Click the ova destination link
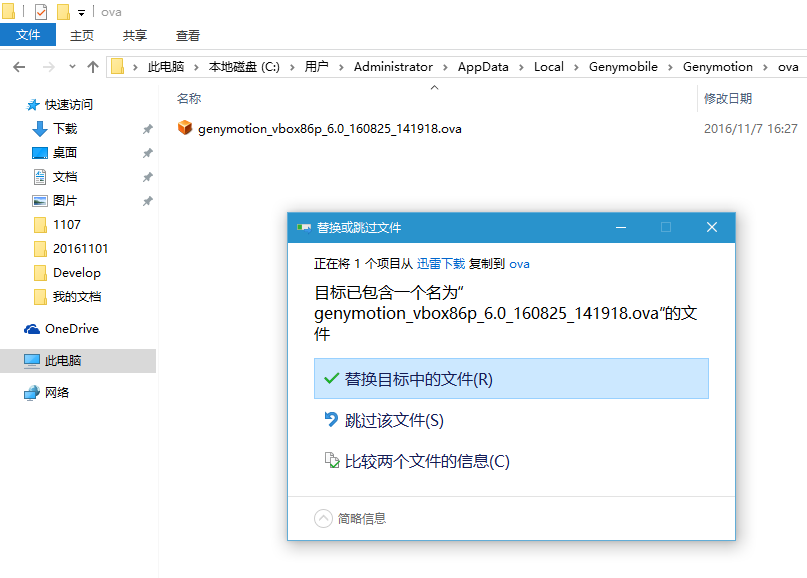The image size is (807, 578). tap(519, 264)
